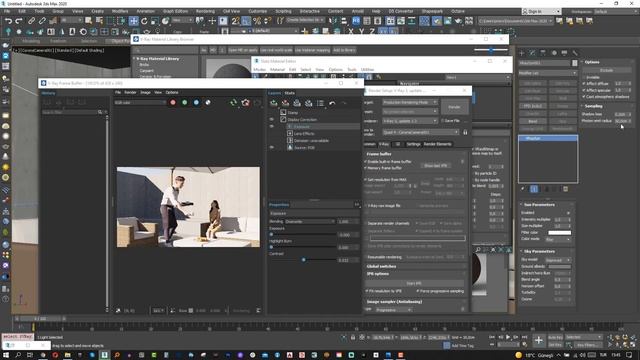Toggle Memory frame buffer checkbox
This screenshot has width=640, height=360.
click(x=366, y=168)
